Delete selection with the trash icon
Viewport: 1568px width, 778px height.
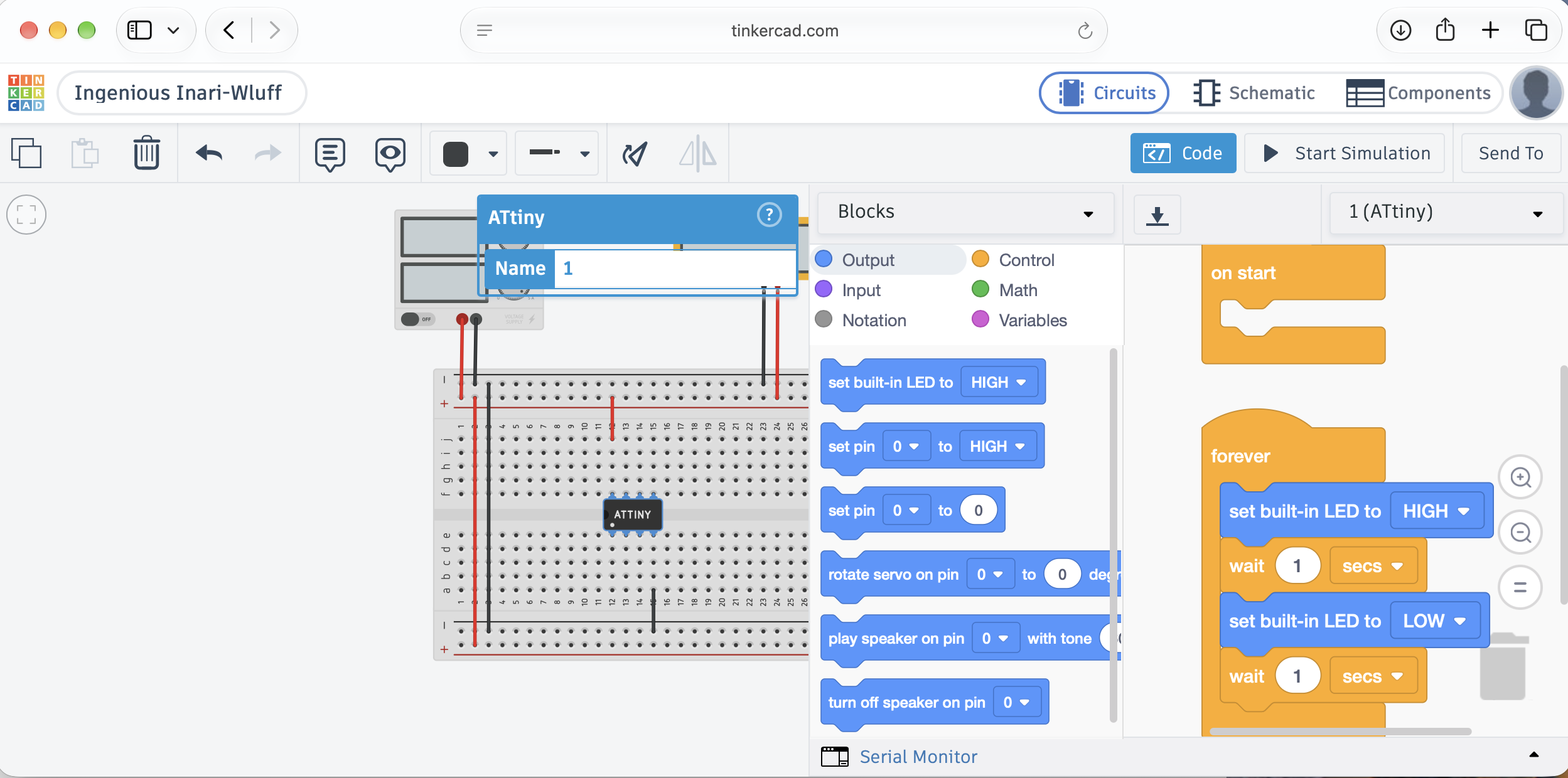pyautogui.click(x=146, y=153)
